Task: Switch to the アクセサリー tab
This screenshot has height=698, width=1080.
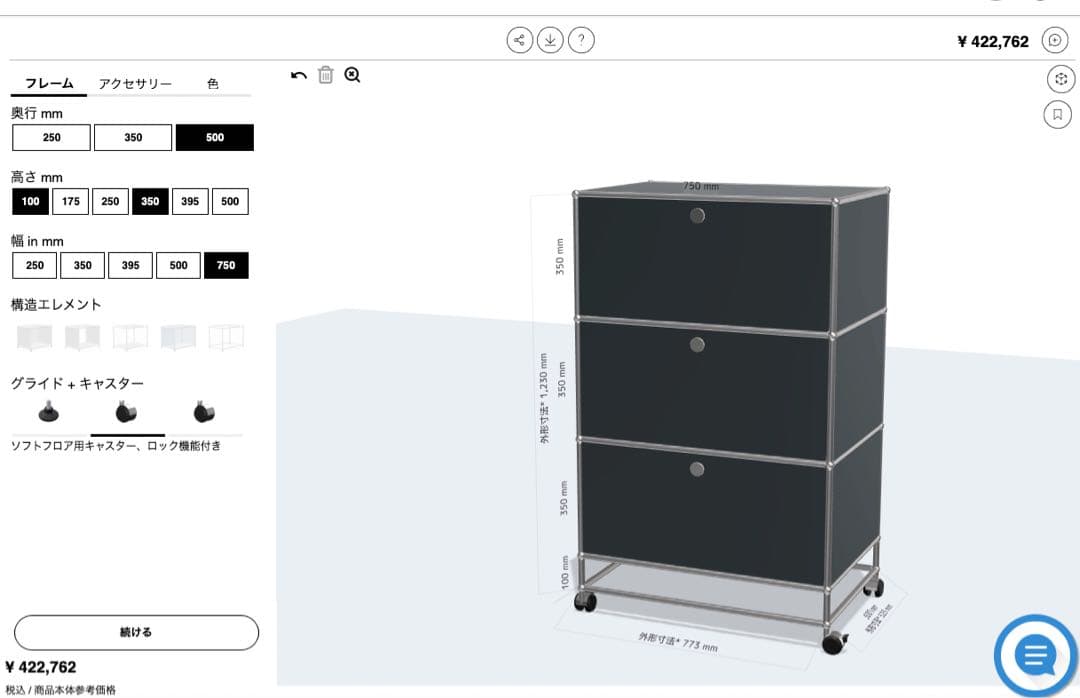Action: pyautogui.click(x=135, y=83)
